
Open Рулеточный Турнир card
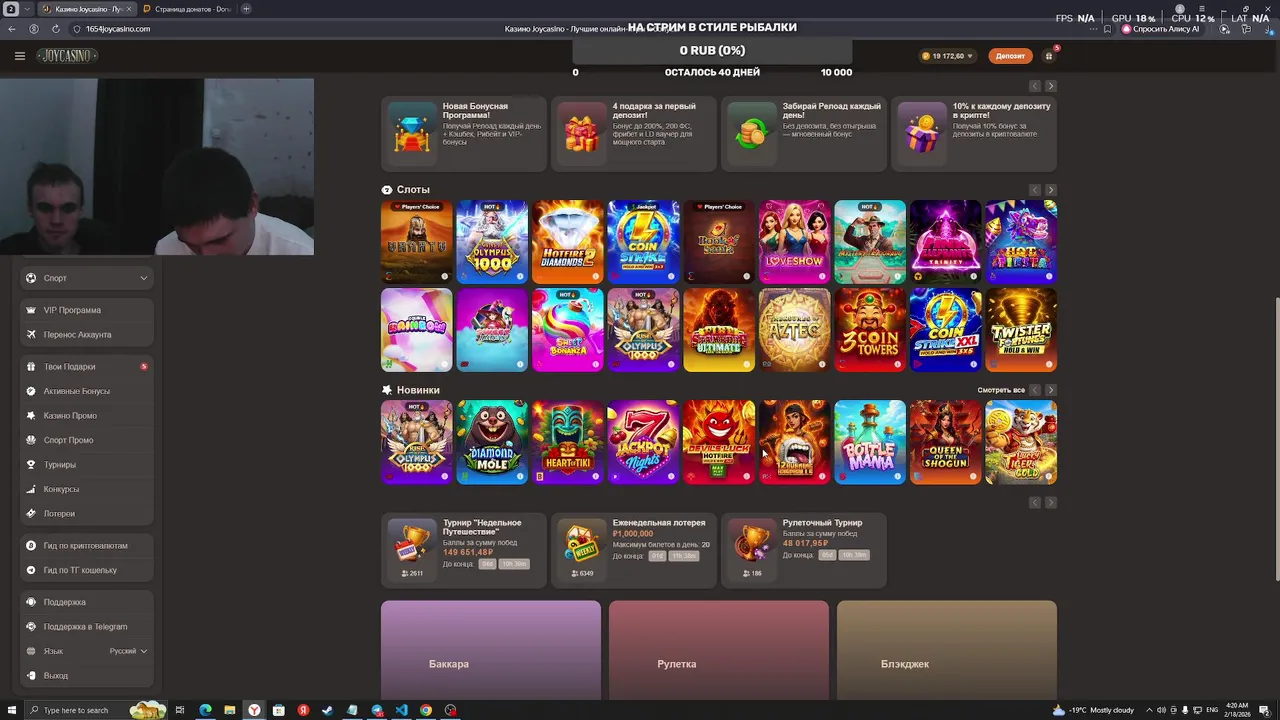[804, 549]
